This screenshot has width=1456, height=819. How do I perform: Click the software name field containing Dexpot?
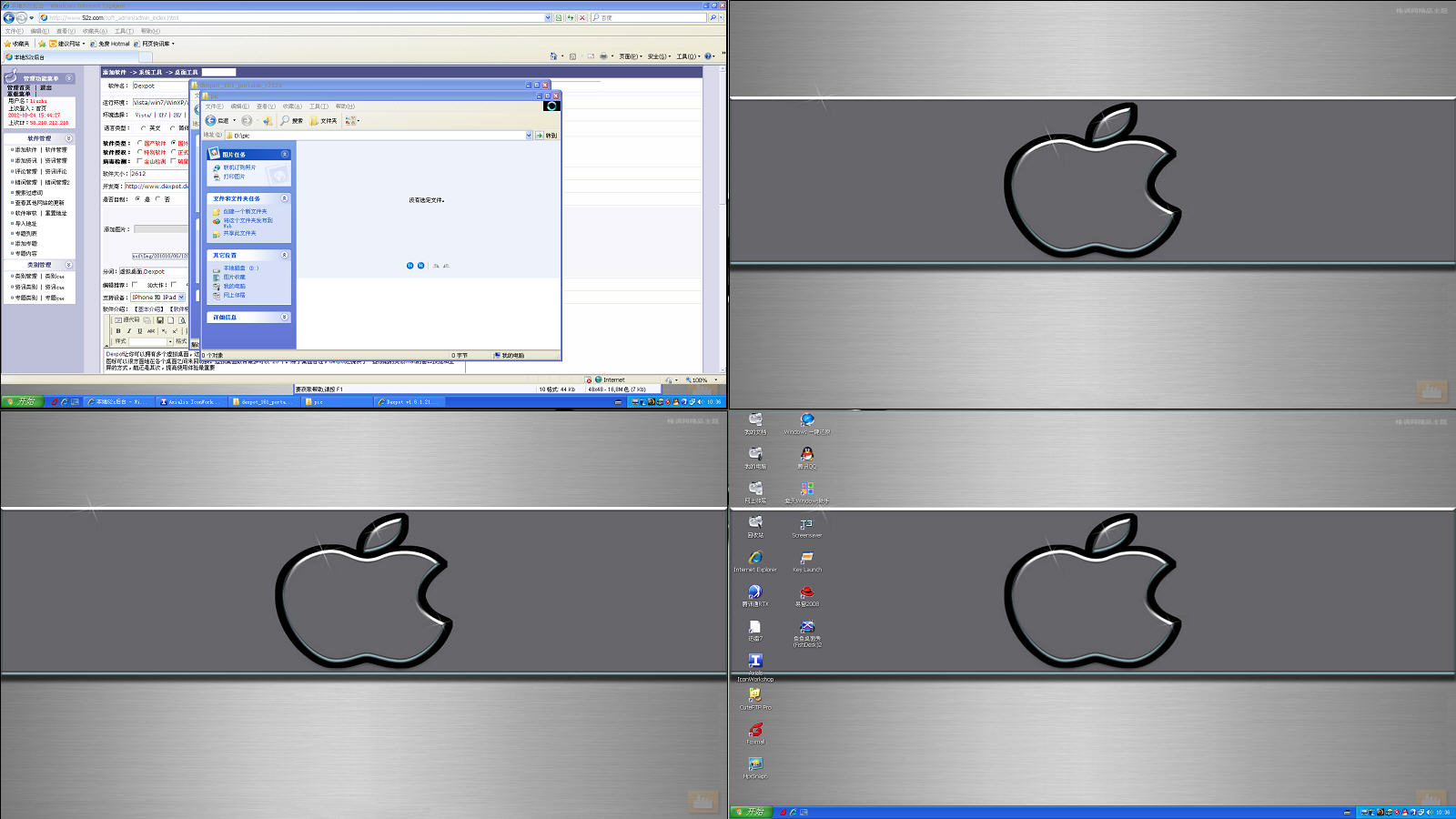(160, 86)
